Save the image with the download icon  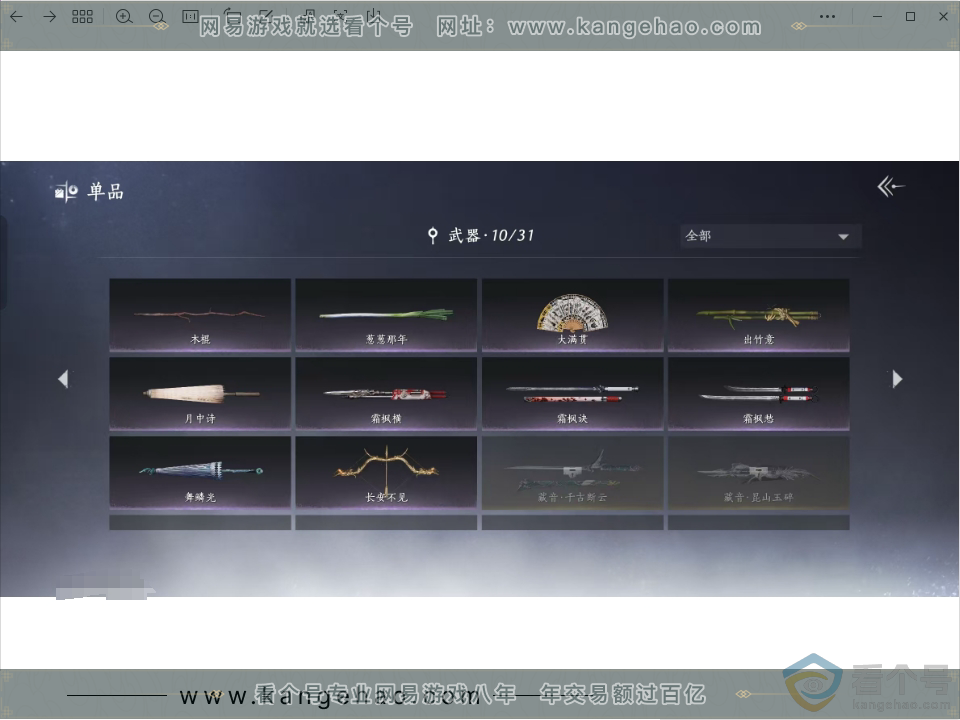pos(373,15)
